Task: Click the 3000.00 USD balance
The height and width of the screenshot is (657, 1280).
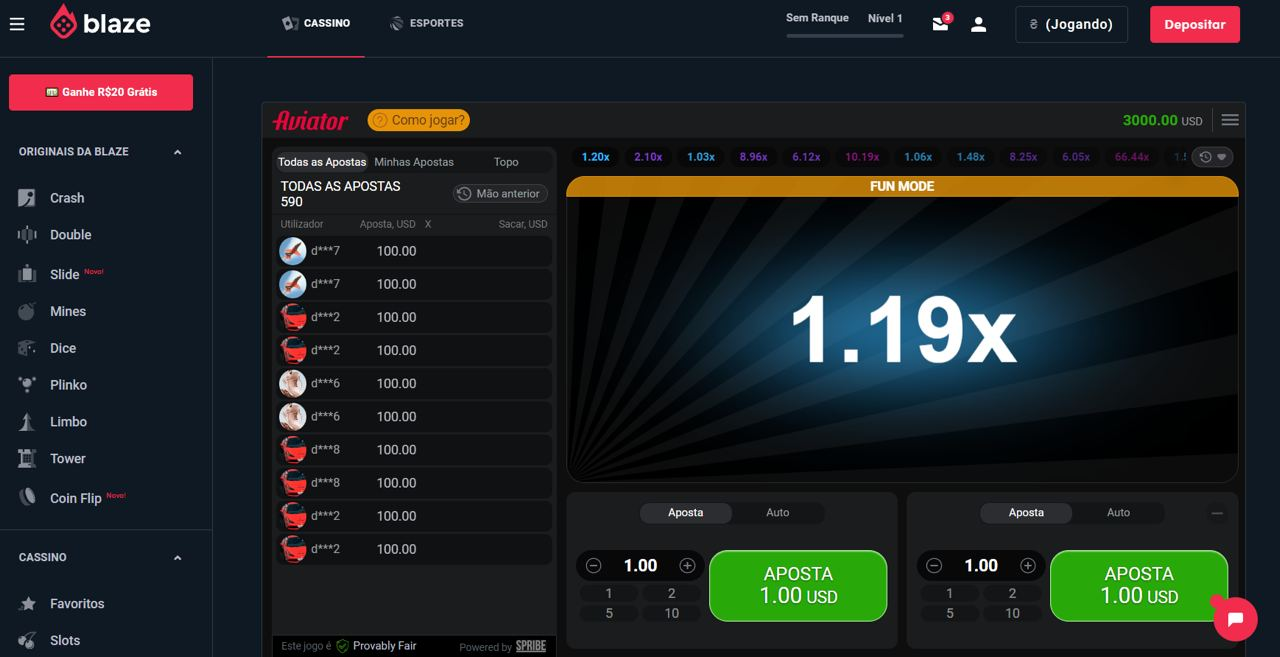Action: tap(1162, 120)
